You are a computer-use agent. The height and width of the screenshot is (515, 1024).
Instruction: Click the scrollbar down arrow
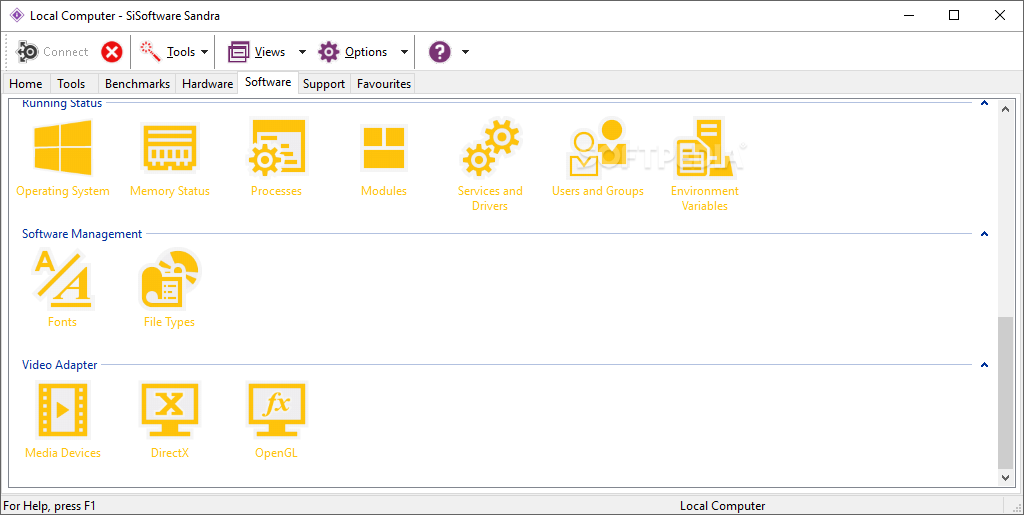click(x=1006, y=478)
